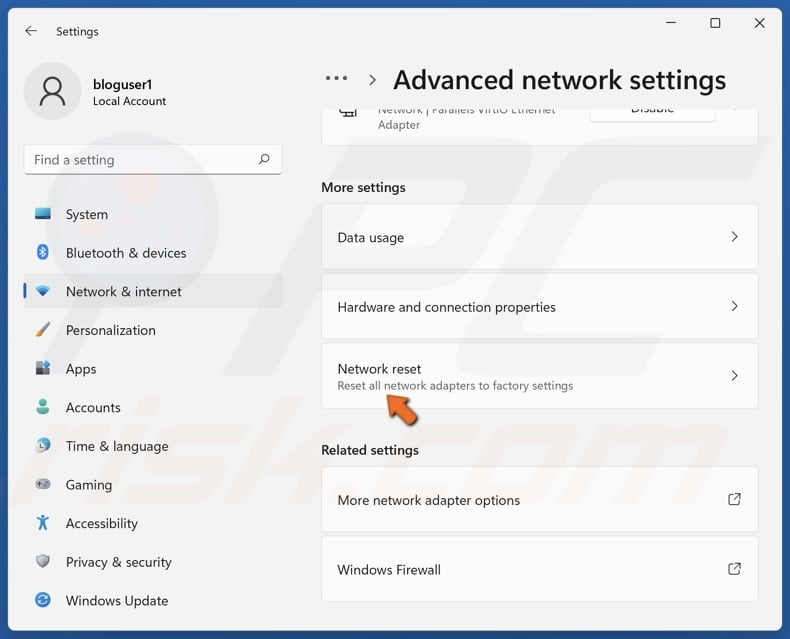Expand Hardware and connection properties chevron
Screen dimensions: 790x639
point(735,306)
